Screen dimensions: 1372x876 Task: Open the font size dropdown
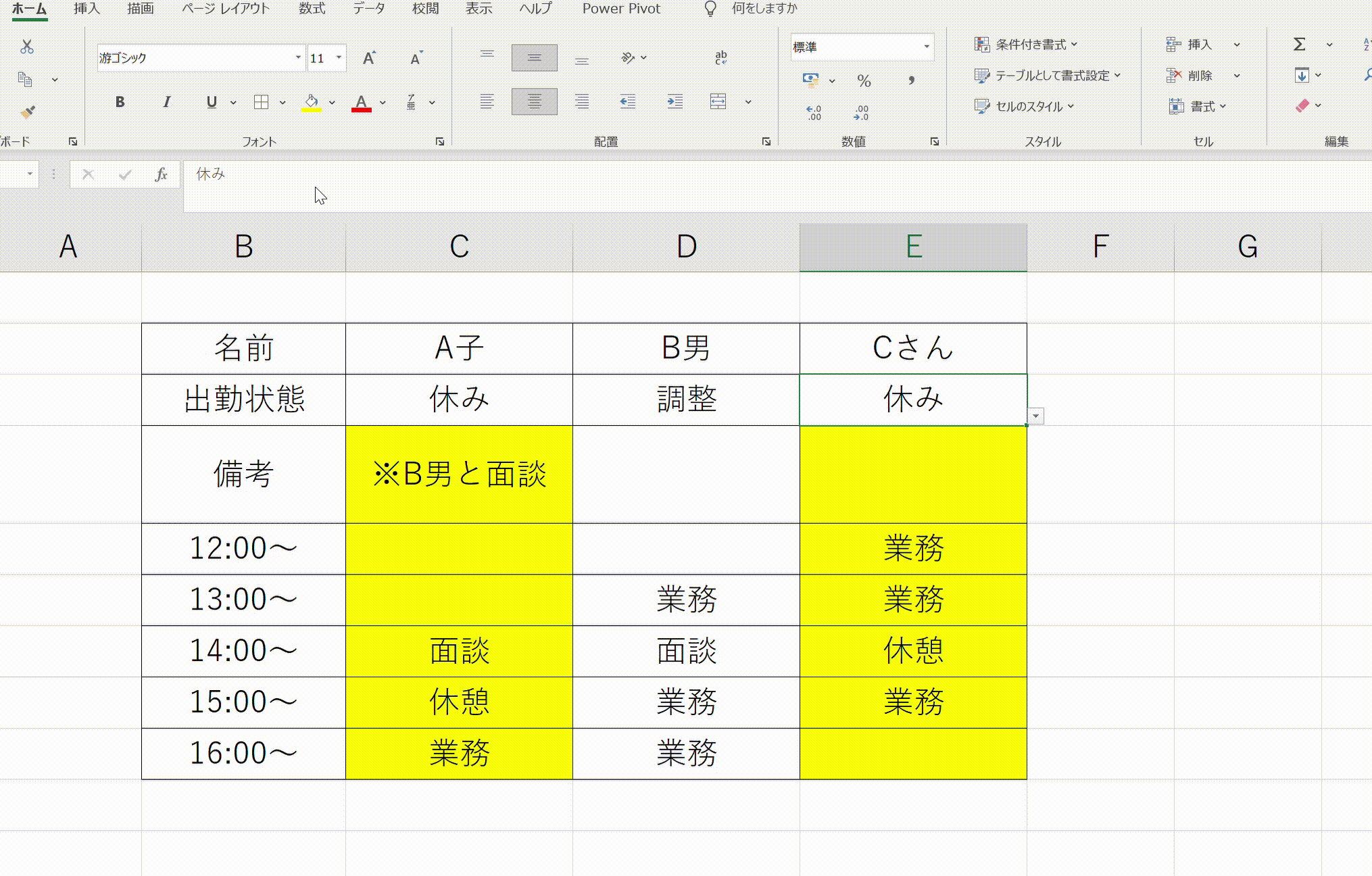[339, 57]
